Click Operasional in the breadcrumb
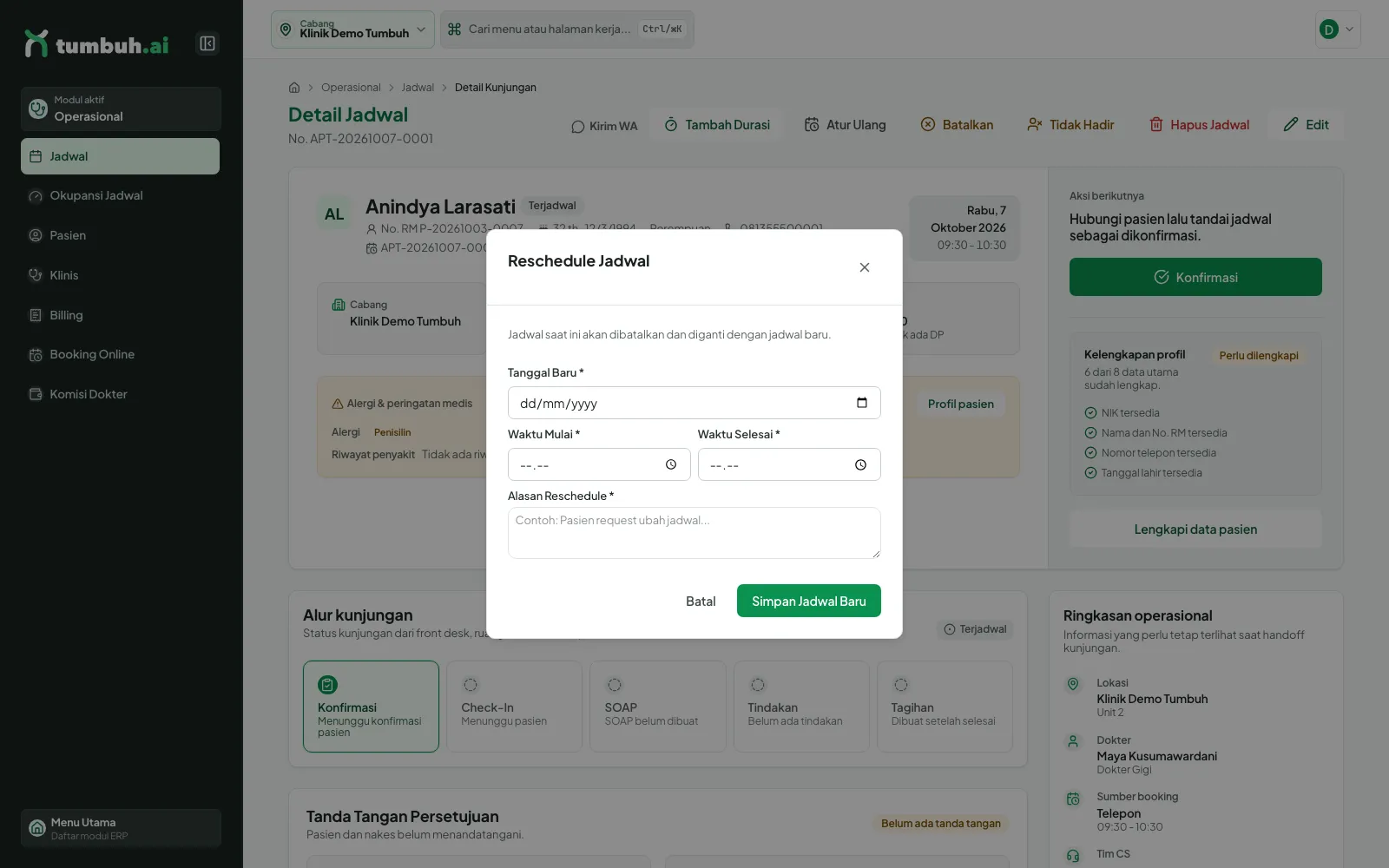 pyautogui.click(x=351, y=88)
